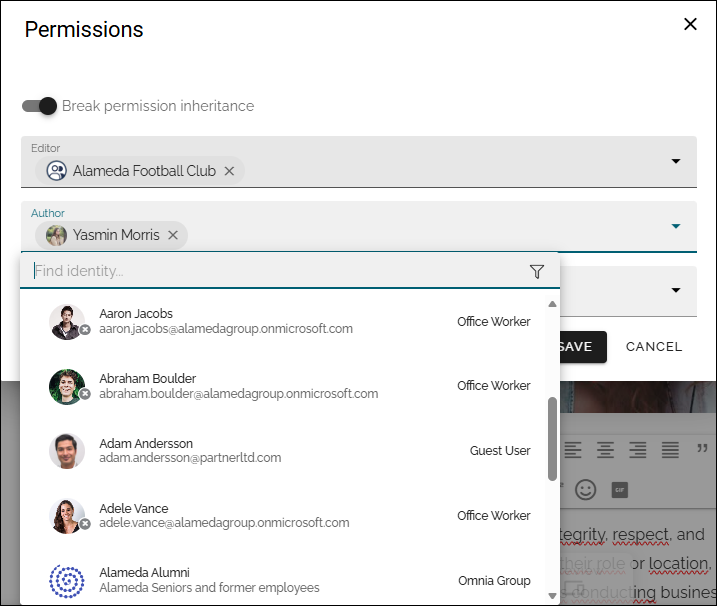Click the CANCEL button
The height and width of the screenshot is (606, 717).
(654, 347)
